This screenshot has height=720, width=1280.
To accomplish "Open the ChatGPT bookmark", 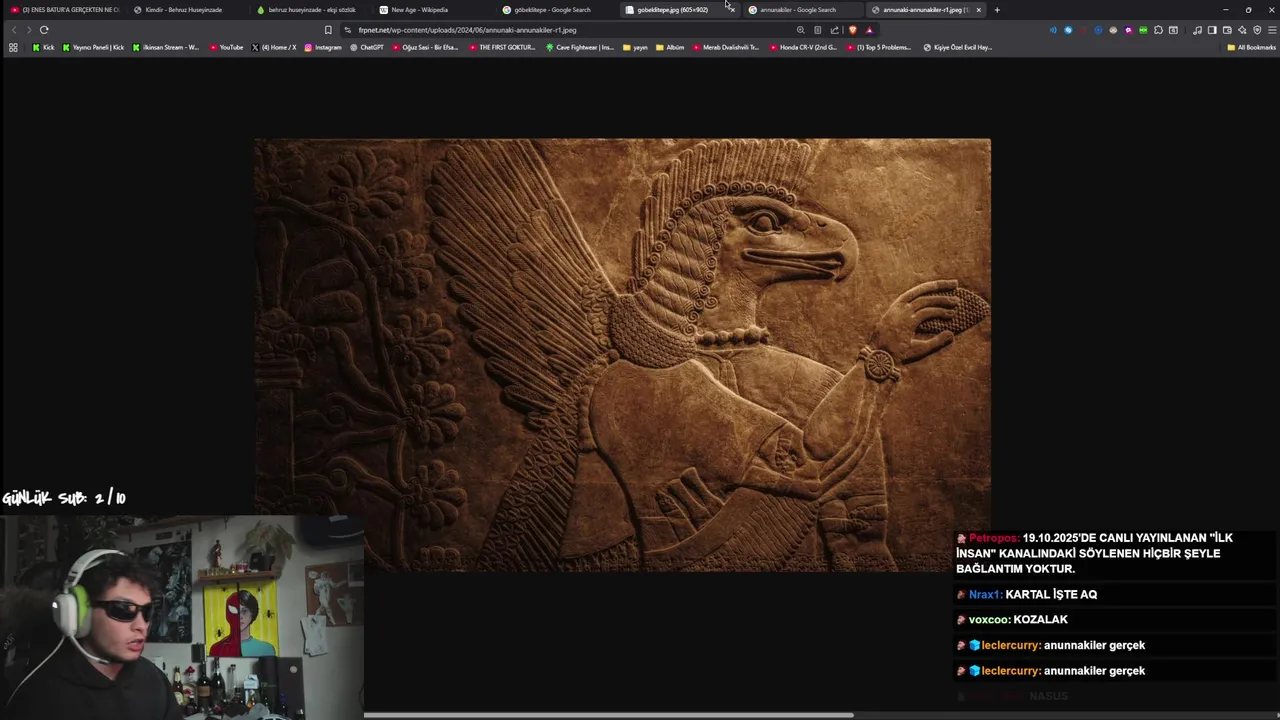I will [x=366, y=47].
